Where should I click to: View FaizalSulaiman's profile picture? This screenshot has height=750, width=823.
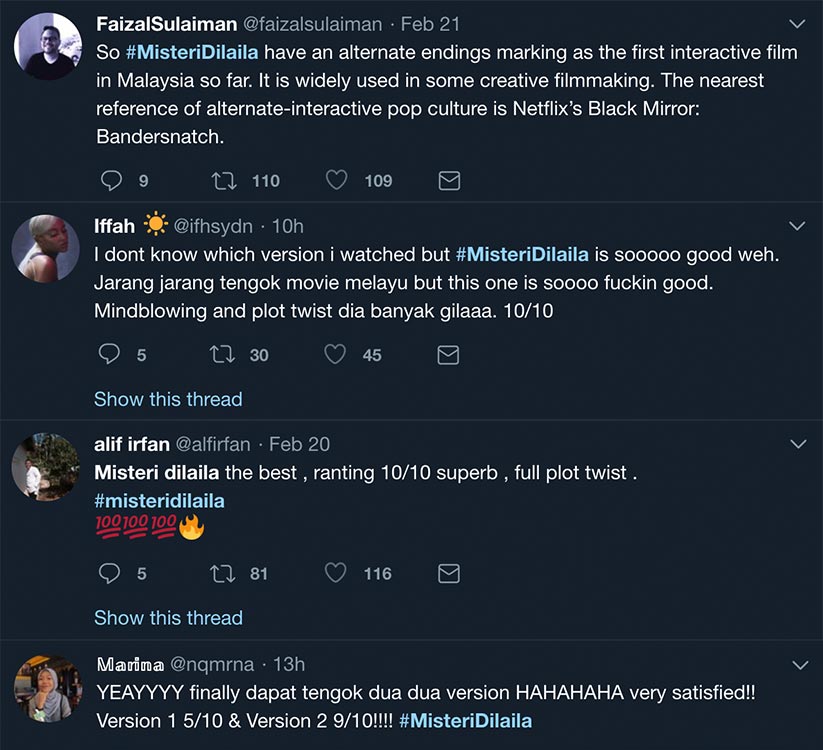[45, 45]
